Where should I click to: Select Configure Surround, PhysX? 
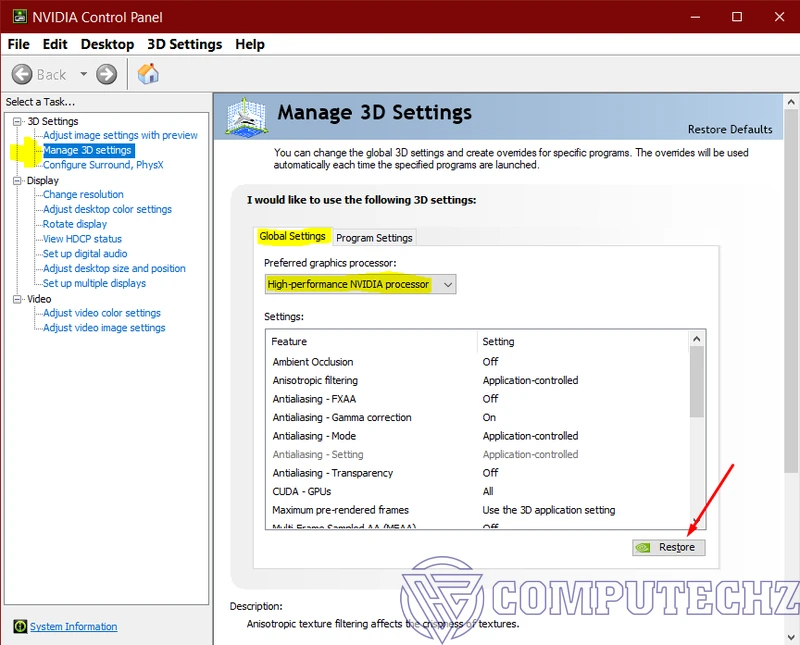click(x=103, y=165)
